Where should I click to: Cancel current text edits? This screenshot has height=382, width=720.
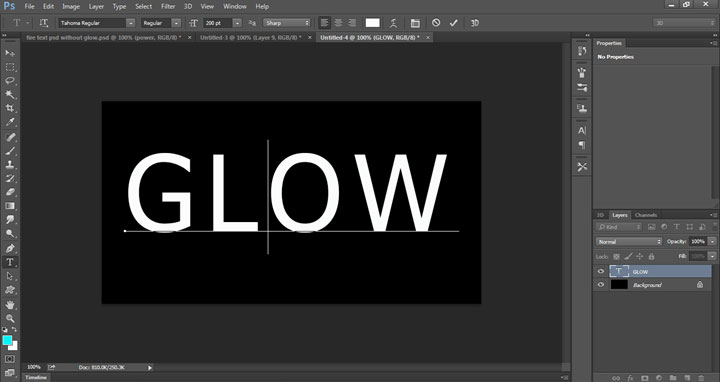436,22
